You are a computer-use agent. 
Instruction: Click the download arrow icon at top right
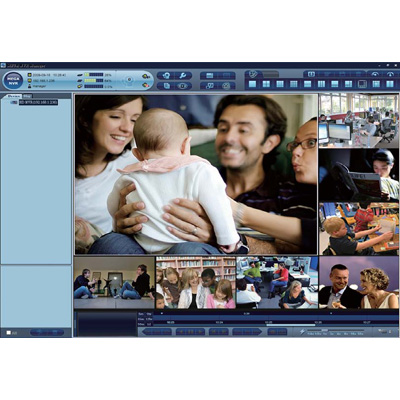pyautogui.click(x=390, y=74)
